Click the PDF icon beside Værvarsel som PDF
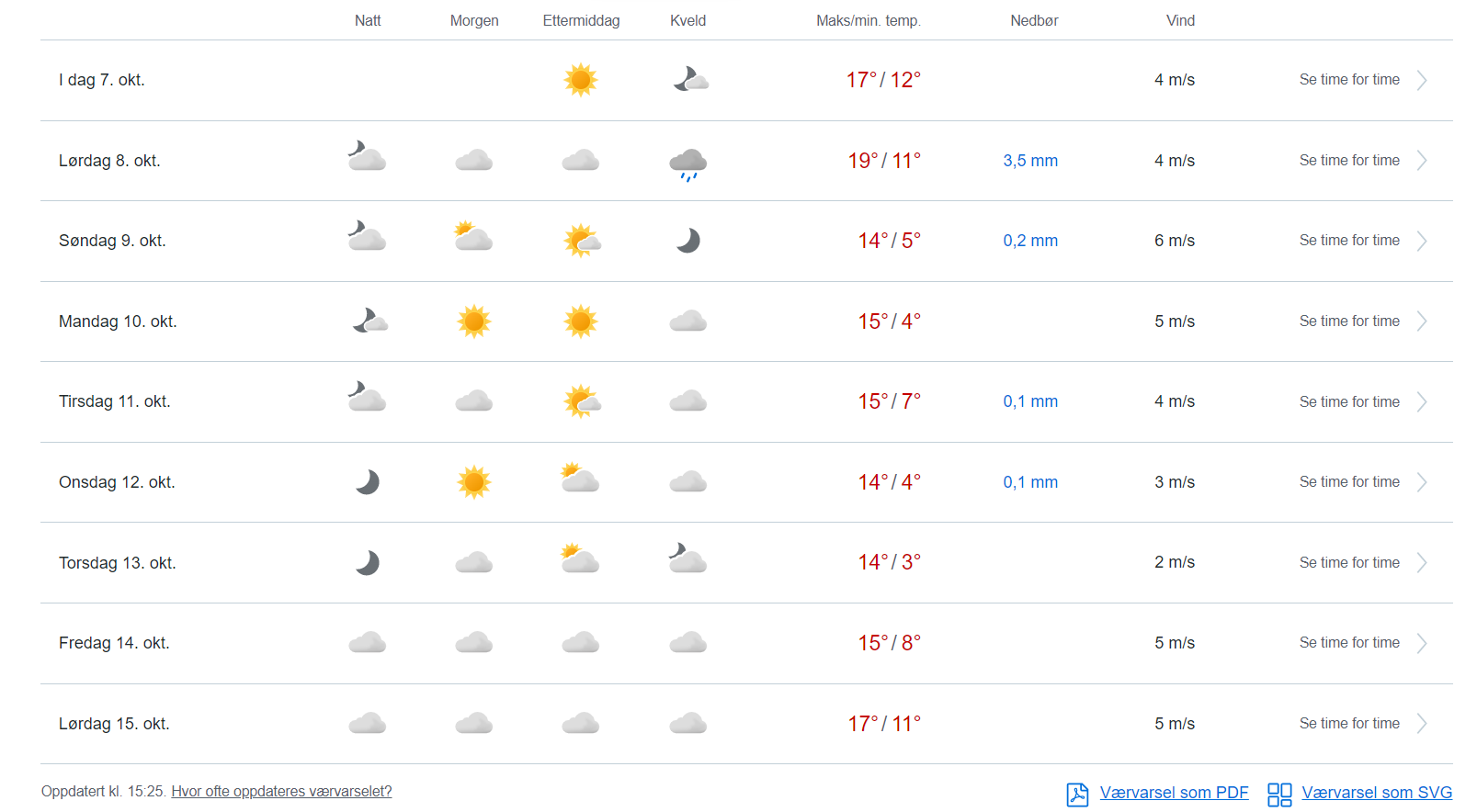Image resolution: width=1477 pixels, height=812 pixels. (1077, 794)
